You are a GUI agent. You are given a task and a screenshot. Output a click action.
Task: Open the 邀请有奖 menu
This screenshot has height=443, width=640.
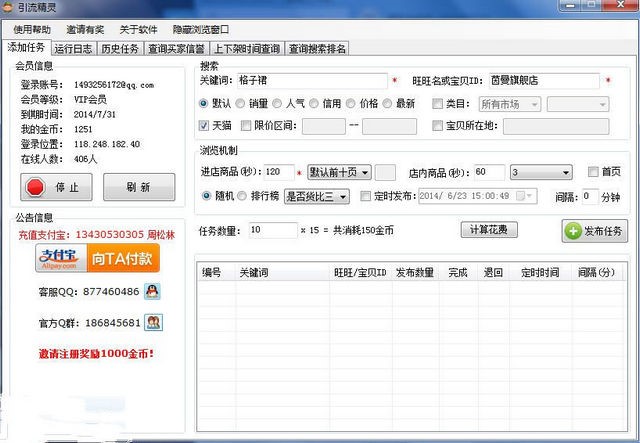coord(85,30)
